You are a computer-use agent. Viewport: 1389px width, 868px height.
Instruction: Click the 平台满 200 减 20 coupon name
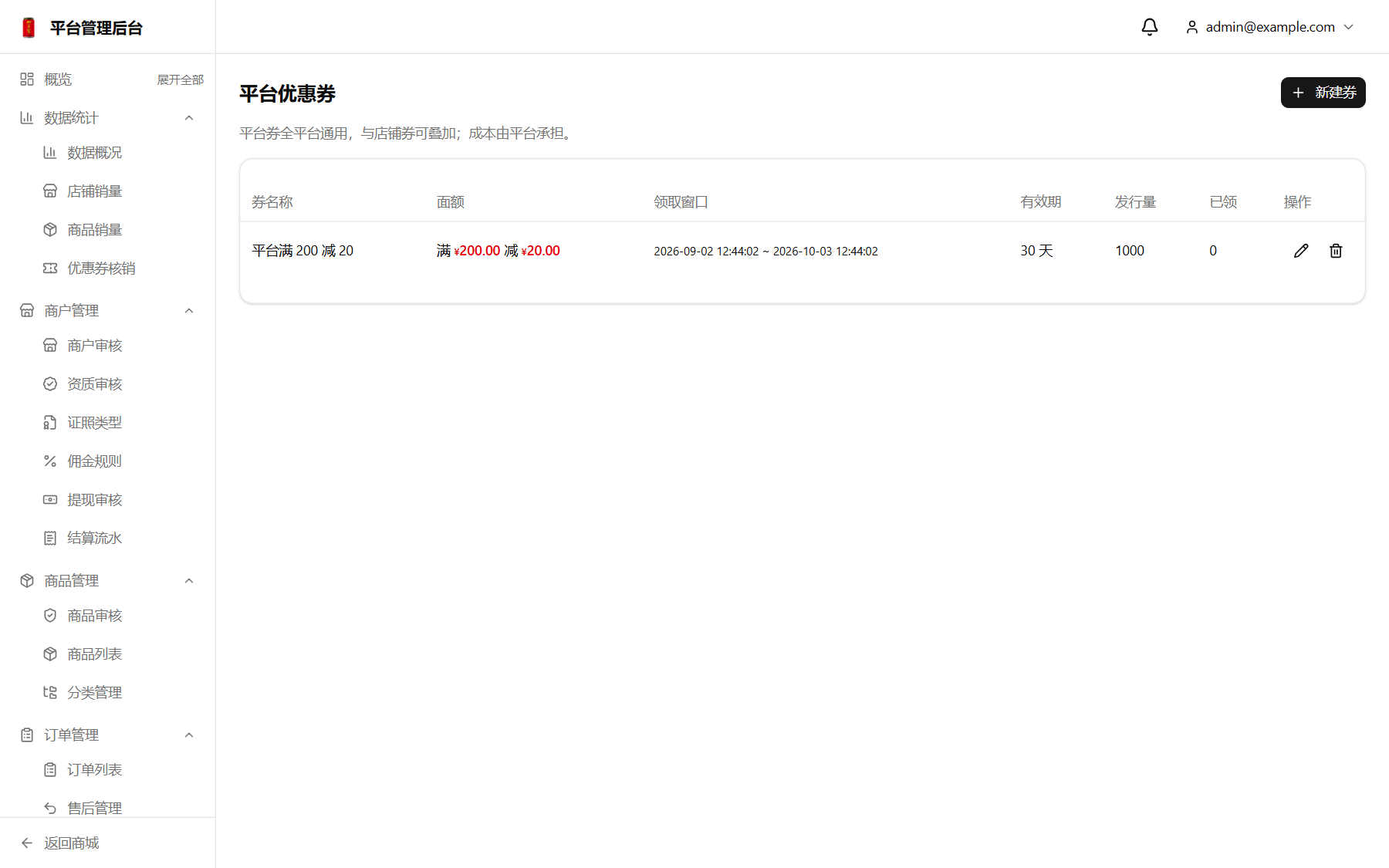pyautogui.click(x=302, y=251)
